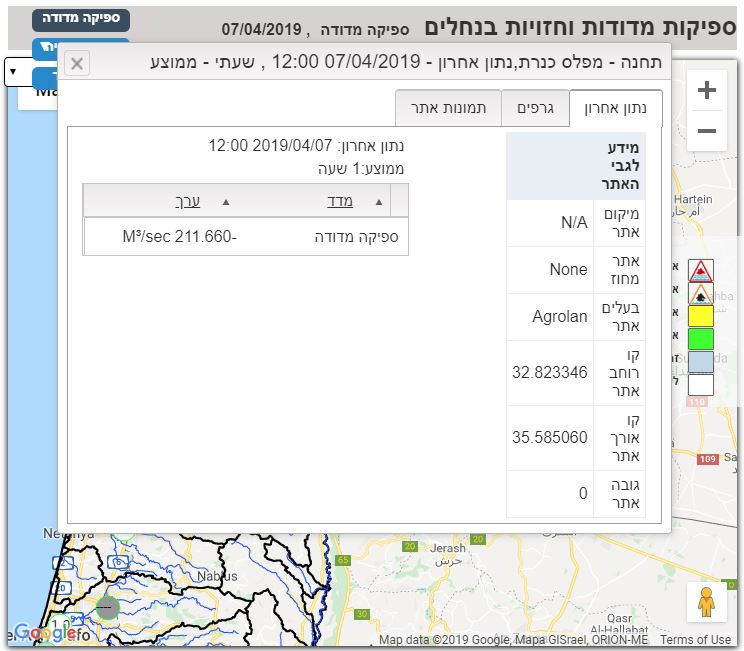Click the Google logo on the map
Image resolution: width=744 pixels, height=651 pixels.
[45, 632]
